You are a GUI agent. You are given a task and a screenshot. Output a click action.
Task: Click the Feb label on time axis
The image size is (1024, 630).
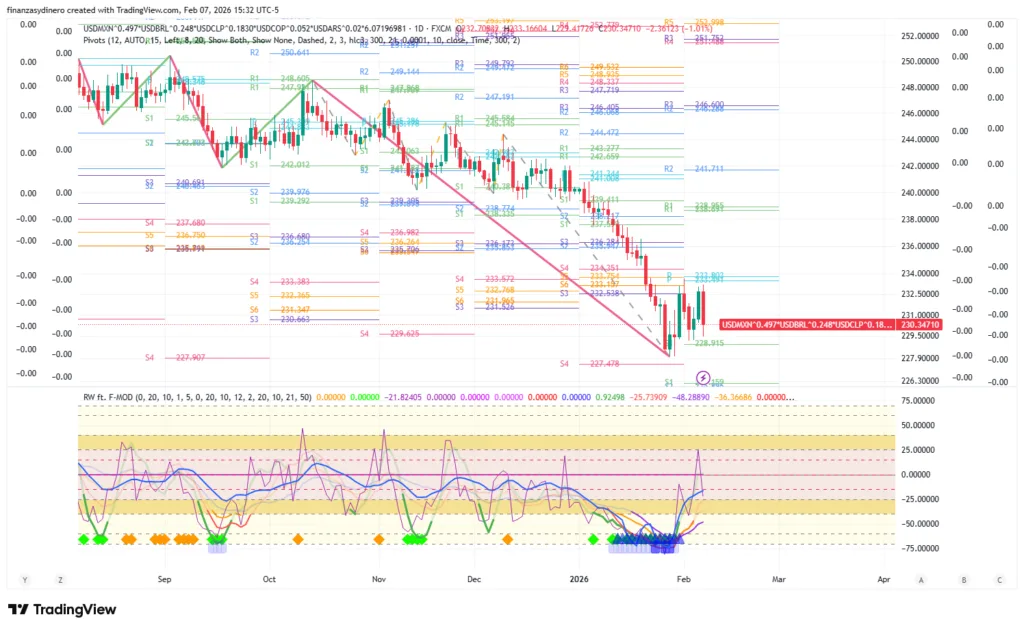click(x=683, y=579)
